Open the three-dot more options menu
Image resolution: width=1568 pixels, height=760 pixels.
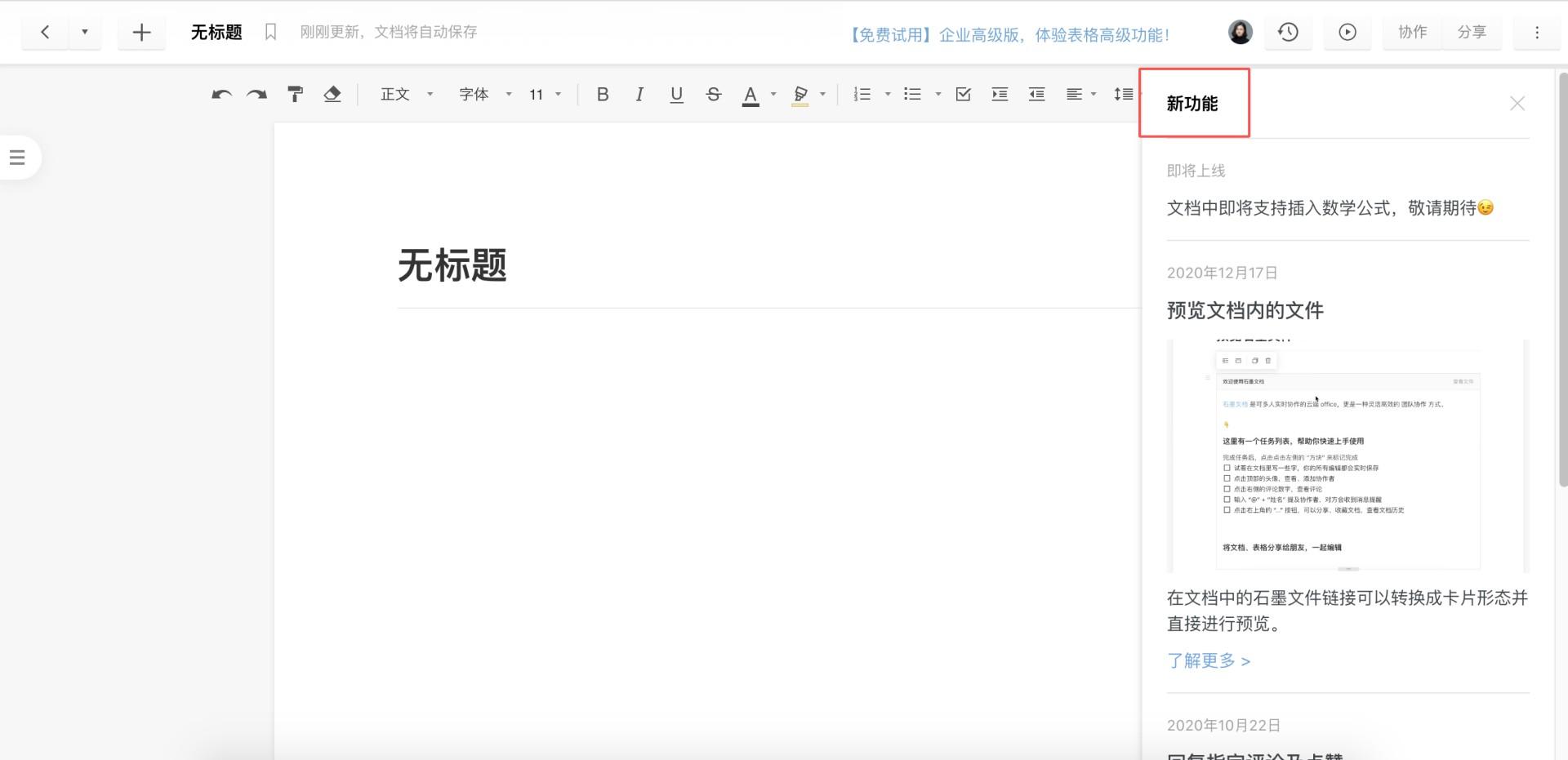click(1537, 32)
